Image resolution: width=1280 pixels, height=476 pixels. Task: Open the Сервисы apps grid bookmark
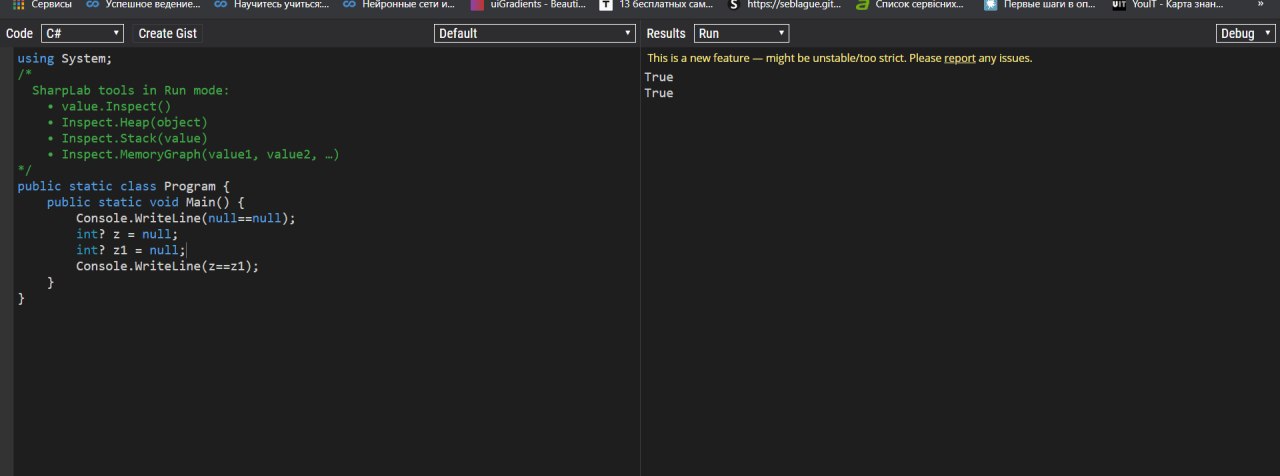[41, 5]
